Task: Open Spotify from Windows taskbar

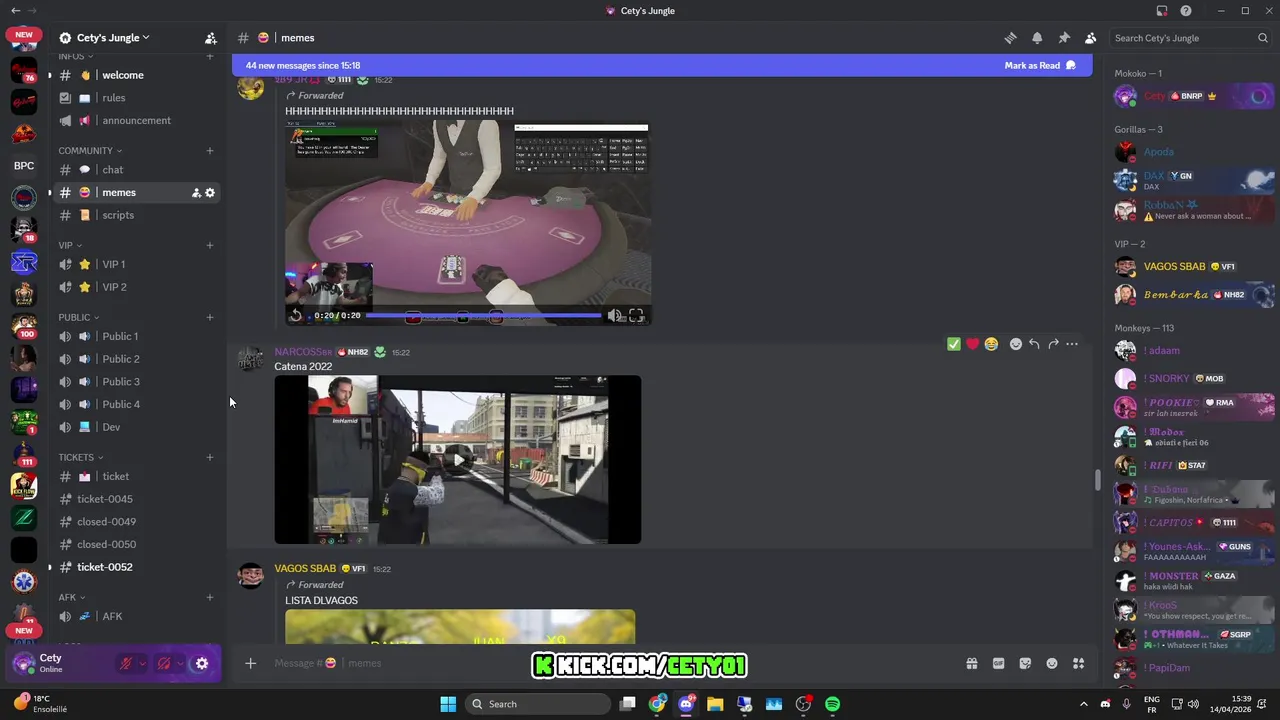Action: [x=833, y=704]
